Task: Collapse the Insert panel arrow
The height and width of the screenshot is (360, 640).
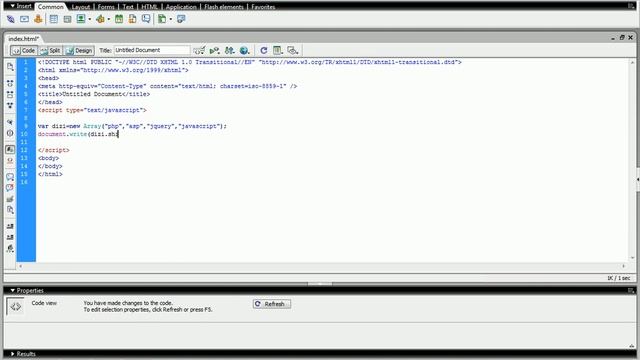Action: pos(13,6)
